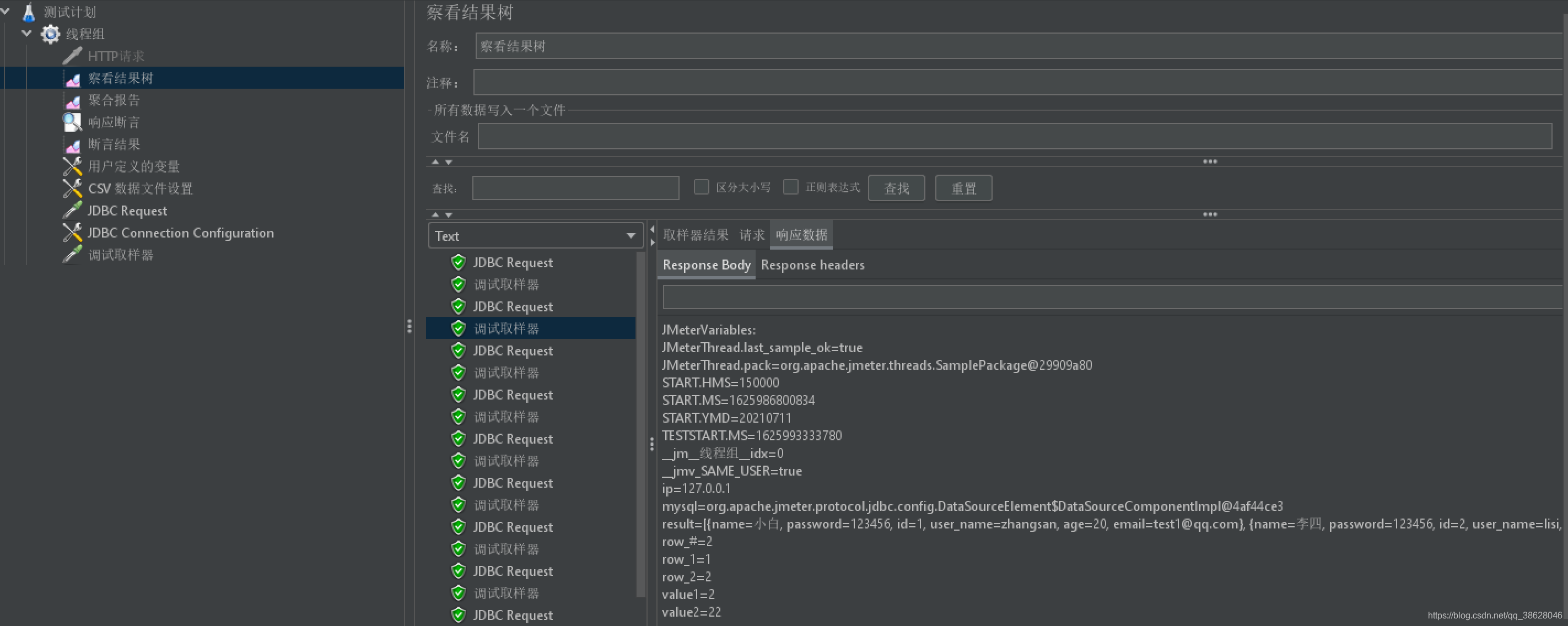
Task: Switch to the 请求 tab
Action: (x=752, y=235)
